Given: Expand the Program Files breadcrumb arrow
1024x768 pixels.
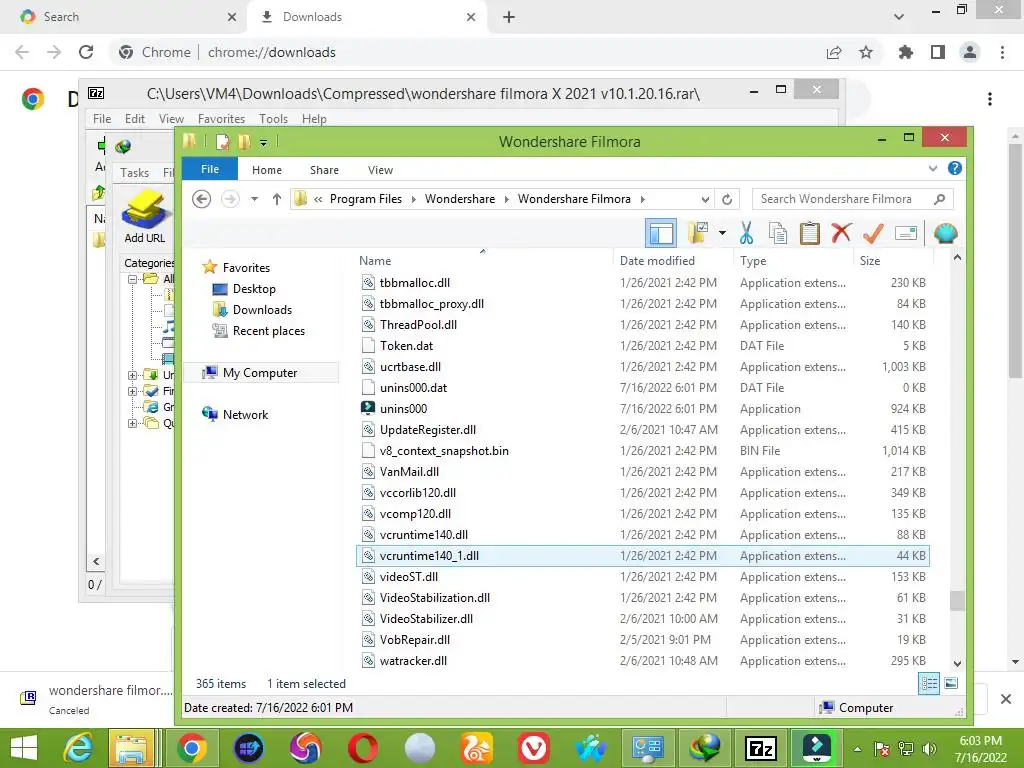Looking at the screenshot, I should [x=413, y=199].
